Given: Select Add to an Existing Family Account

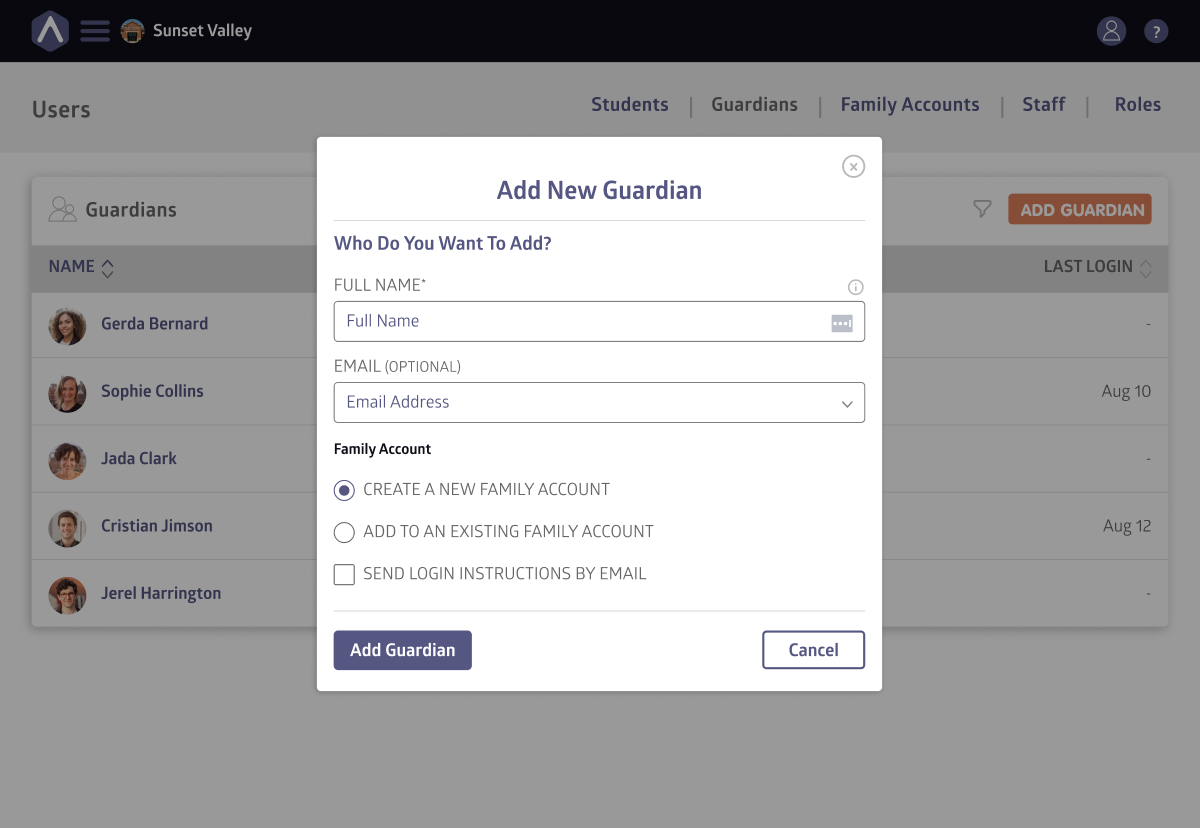Looking at the screenshot, I should (x=344, y=532).
